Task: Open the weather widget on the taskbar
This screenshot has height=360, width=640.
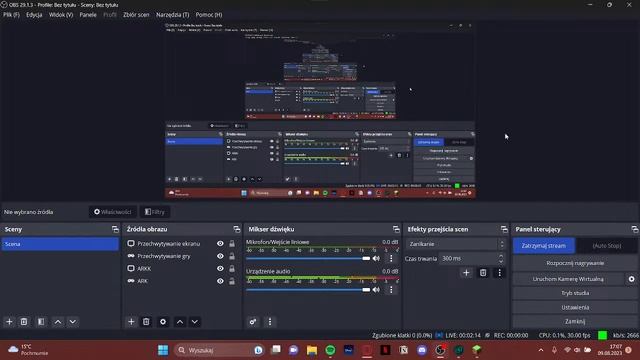Action: coord(28,350)
